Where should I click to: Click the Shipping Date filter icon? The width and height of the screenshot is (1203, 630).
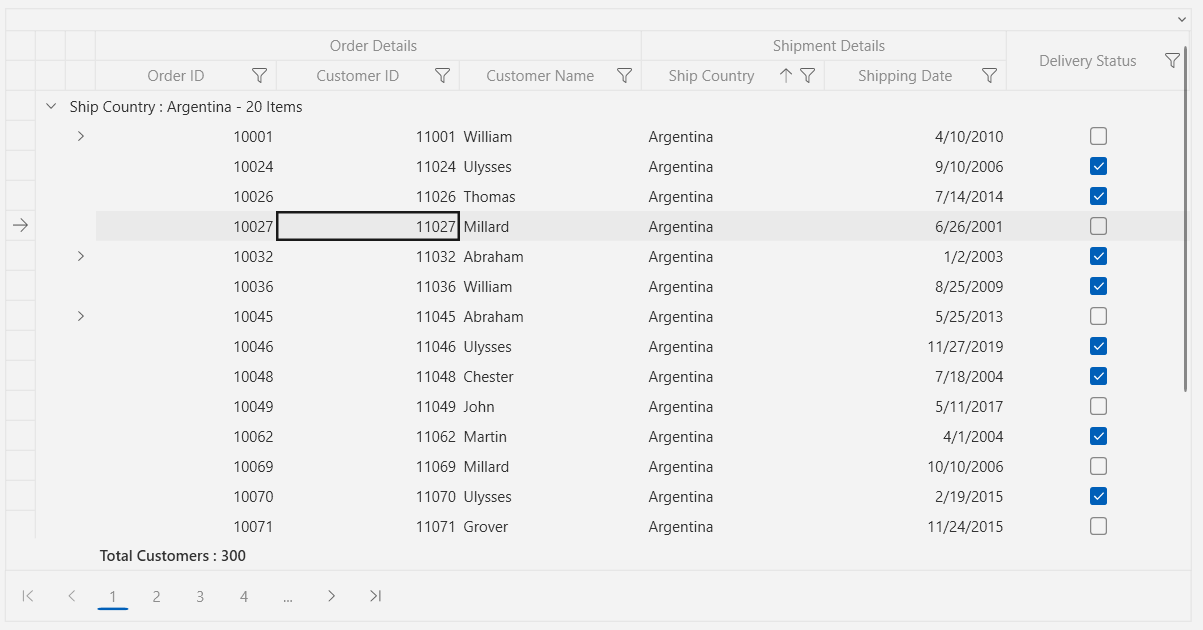[990, 75]
